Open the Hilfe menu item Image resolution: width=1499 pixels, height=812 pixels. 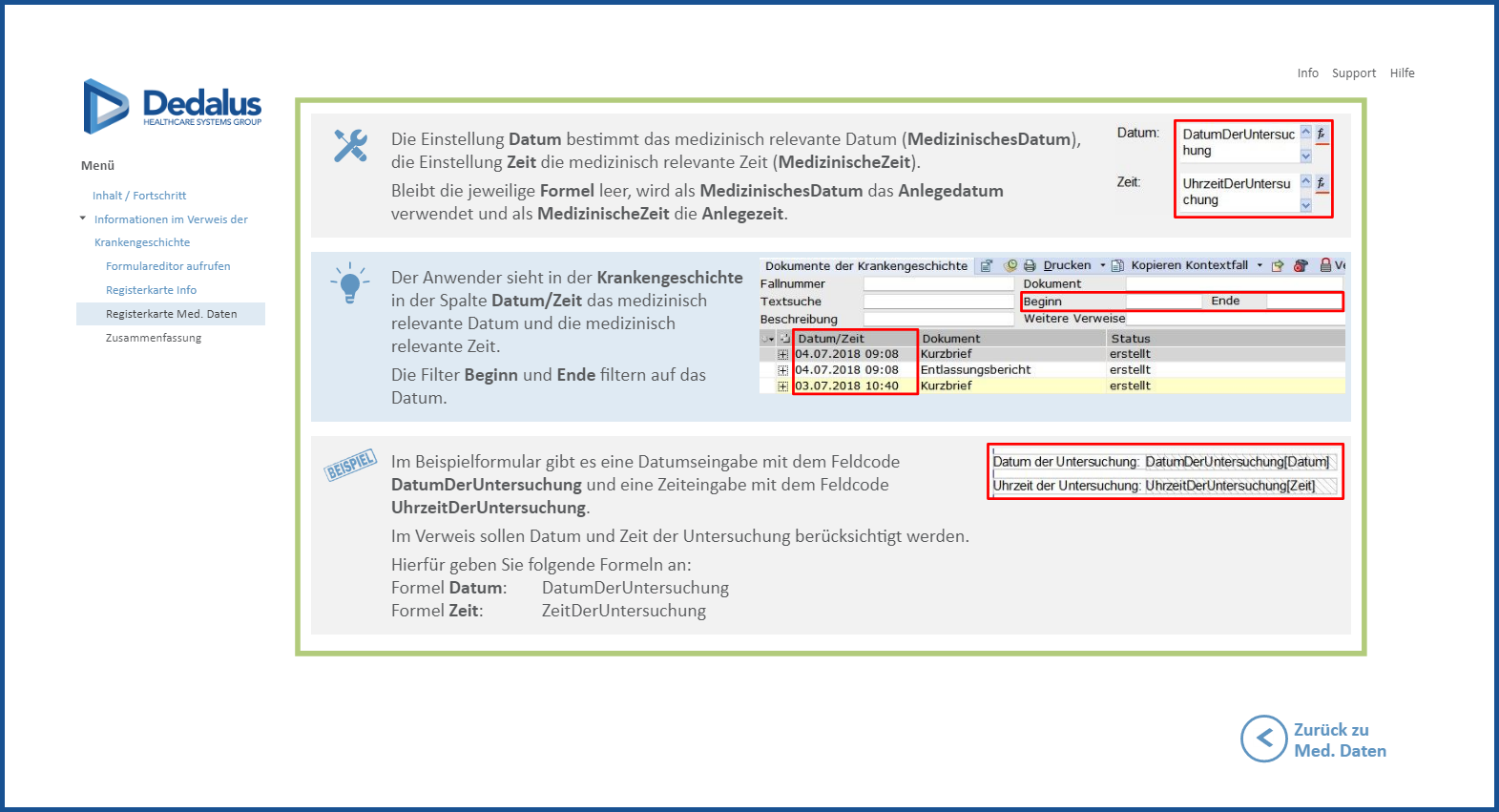[x=1402, y=73]
